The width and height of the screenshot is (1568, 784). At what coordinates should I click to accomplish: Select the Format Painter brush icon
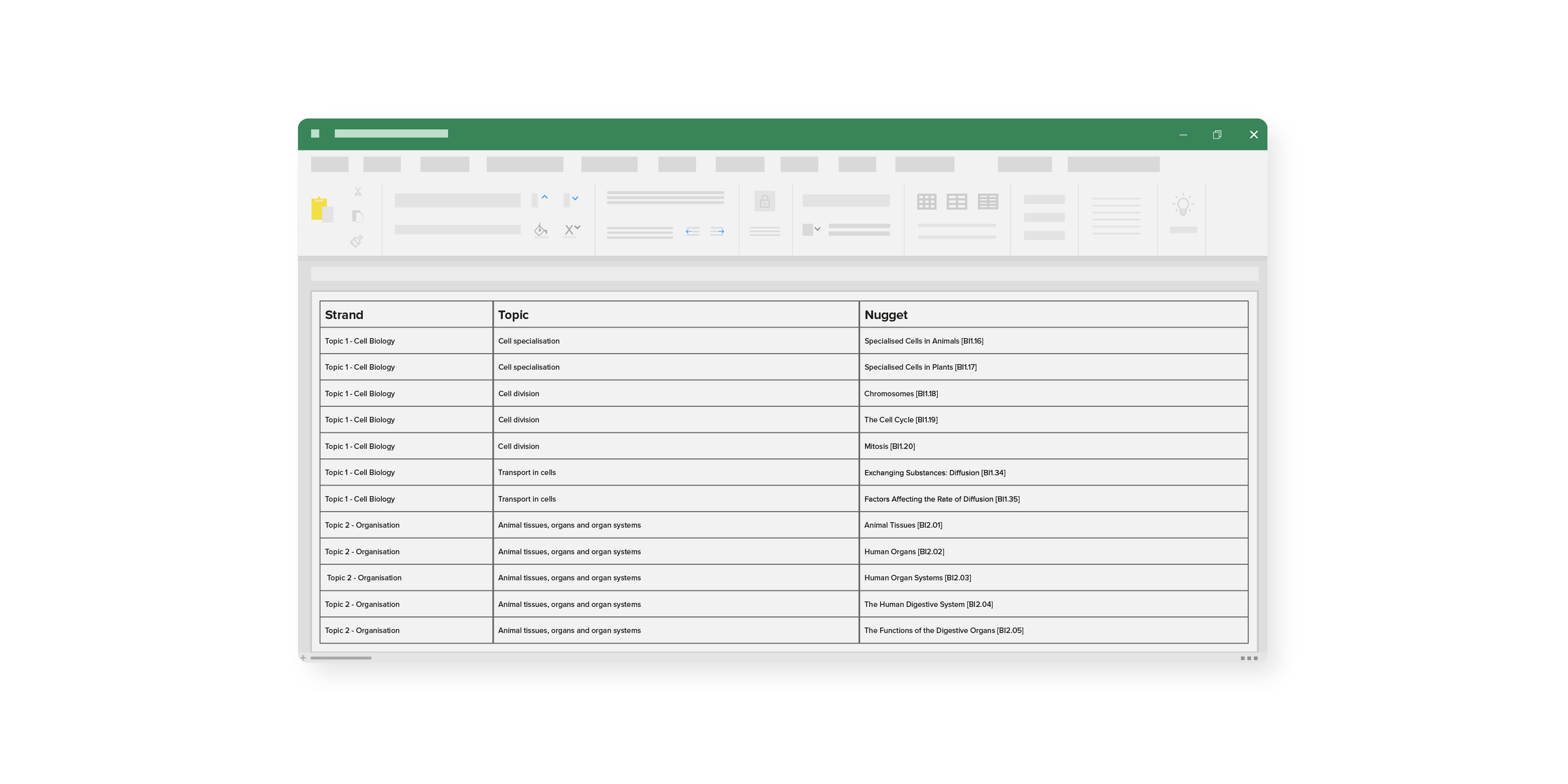click(357, 241)
